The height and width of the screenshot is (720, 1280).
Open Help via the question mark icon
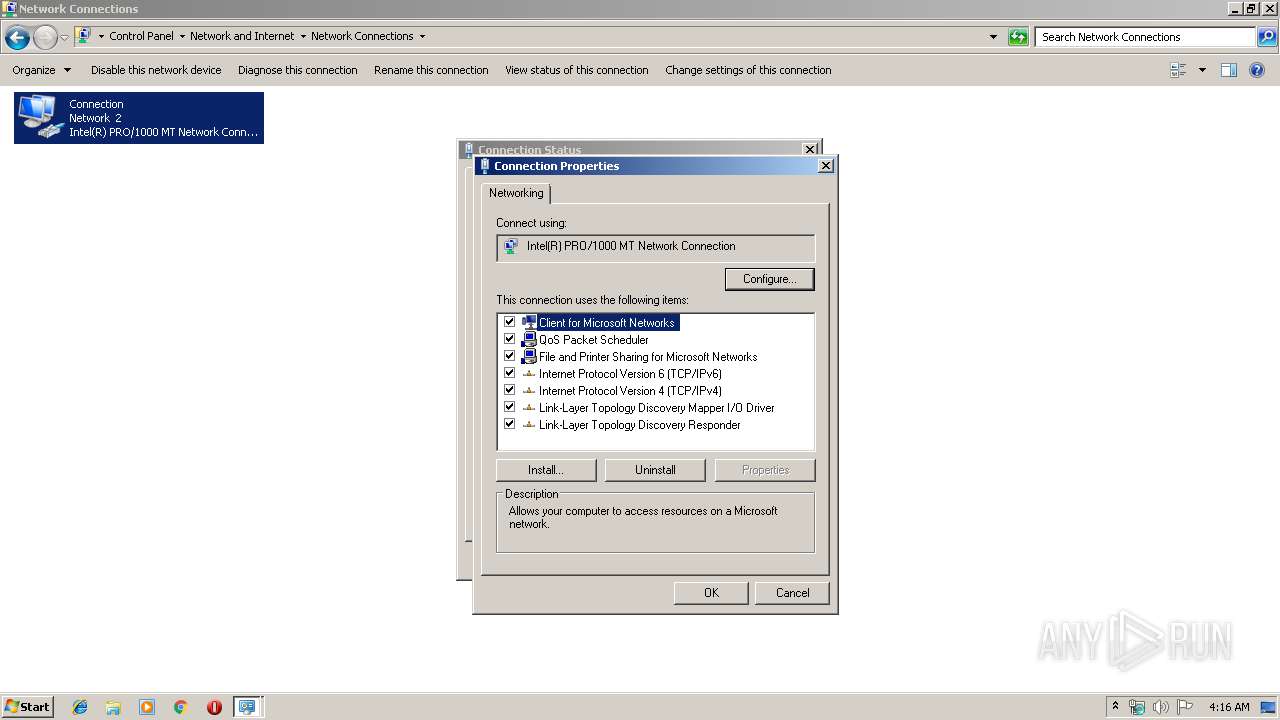1258,70
